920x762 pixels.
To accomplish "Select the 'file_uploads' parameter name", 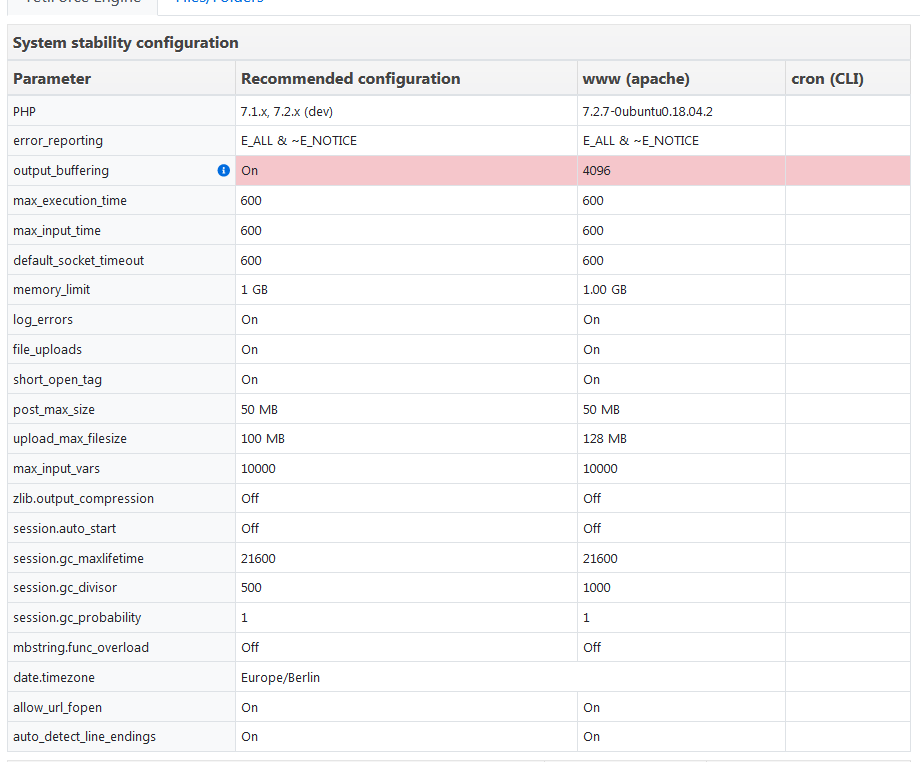I will [x=48, y=350].
